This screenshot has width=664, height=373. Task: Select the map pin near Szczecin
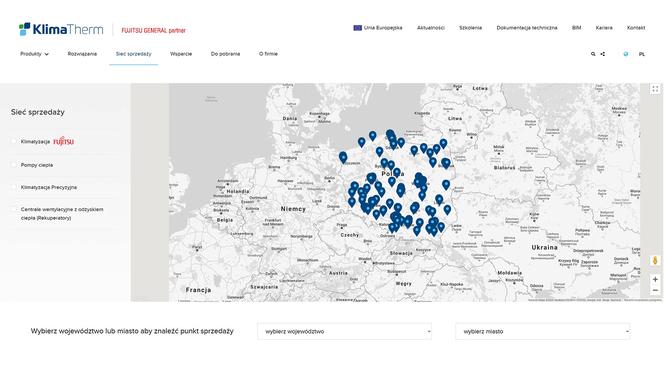click(x=343, y=157)
